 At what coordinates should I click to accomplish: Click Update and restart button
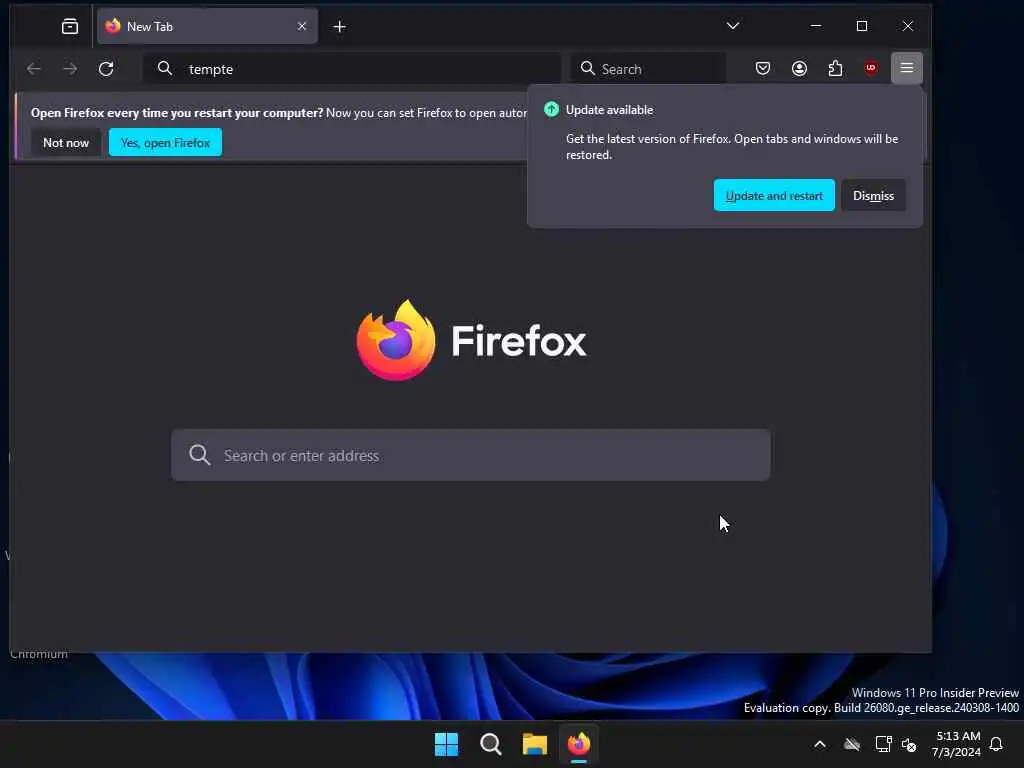[x=774, y=195]
